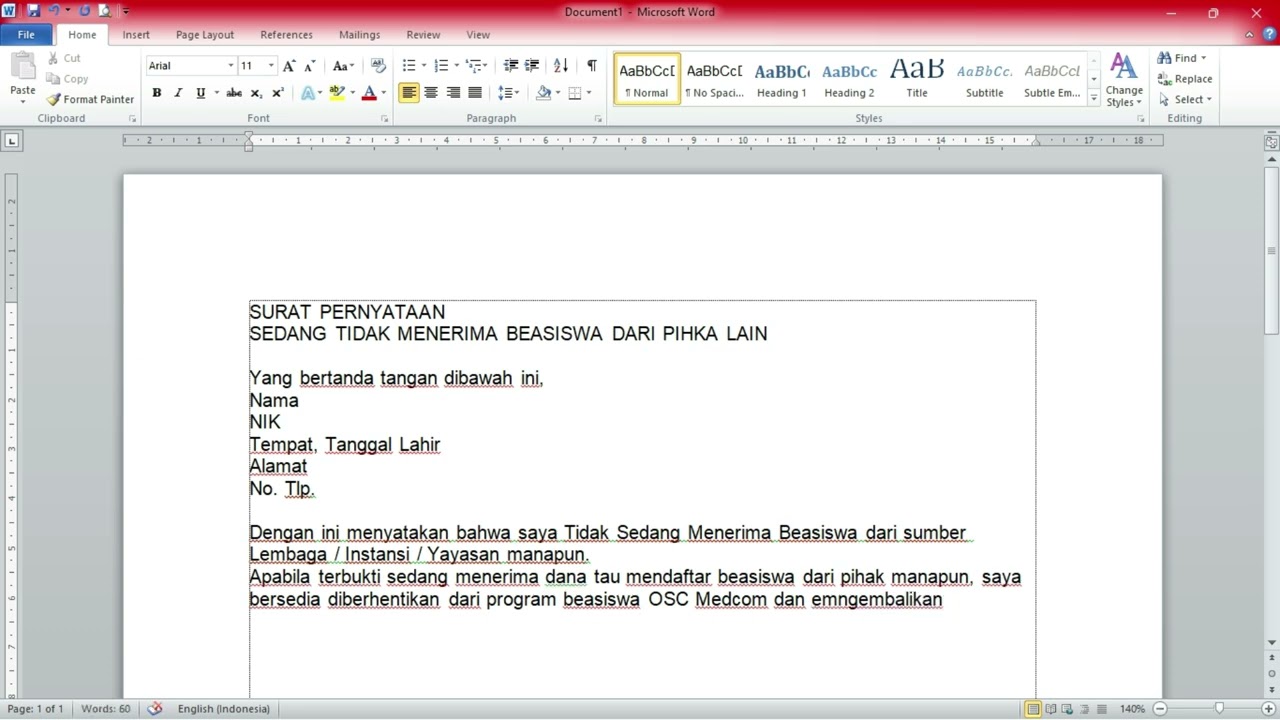Select Align Text Left
This screenshot has width=1280, height=720.
click(x=409, y=93)
